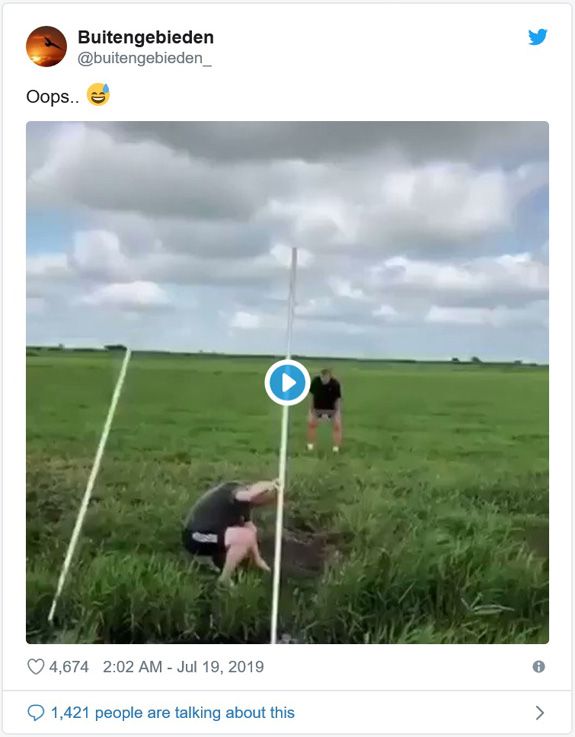Click the crouching man in video thumbnail
This screenshot has width=575, height=737.
[228, 531]
